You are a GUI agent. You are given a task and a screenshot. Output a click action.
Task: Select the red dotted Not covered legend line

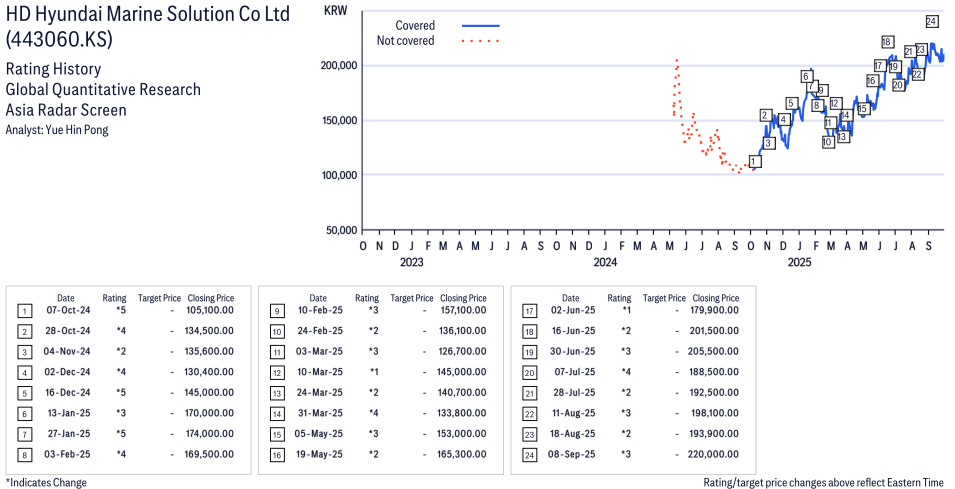pyautogui.click(x=481, y=41)
